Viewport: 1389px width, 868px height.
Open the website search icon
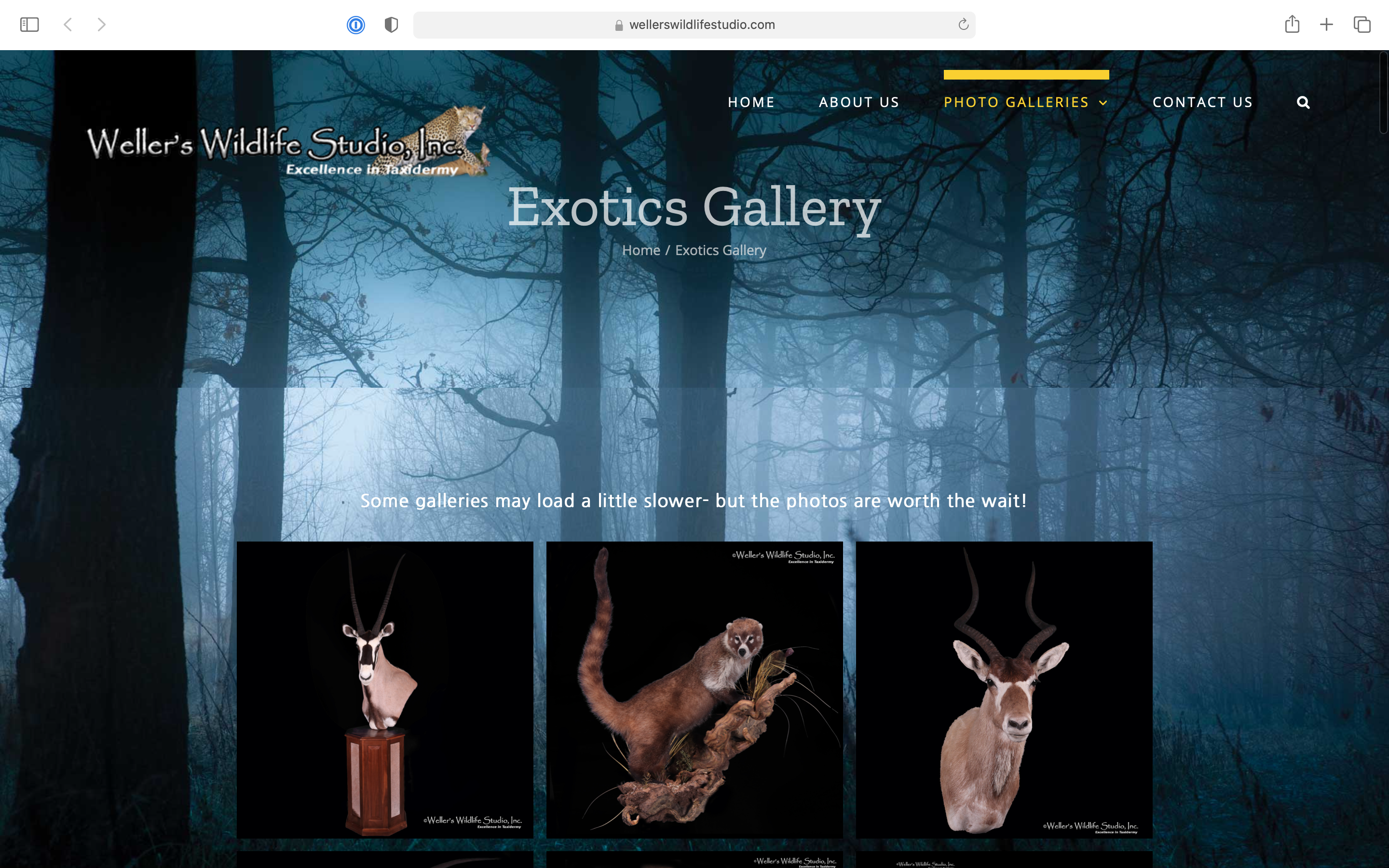coord(1303,102)
